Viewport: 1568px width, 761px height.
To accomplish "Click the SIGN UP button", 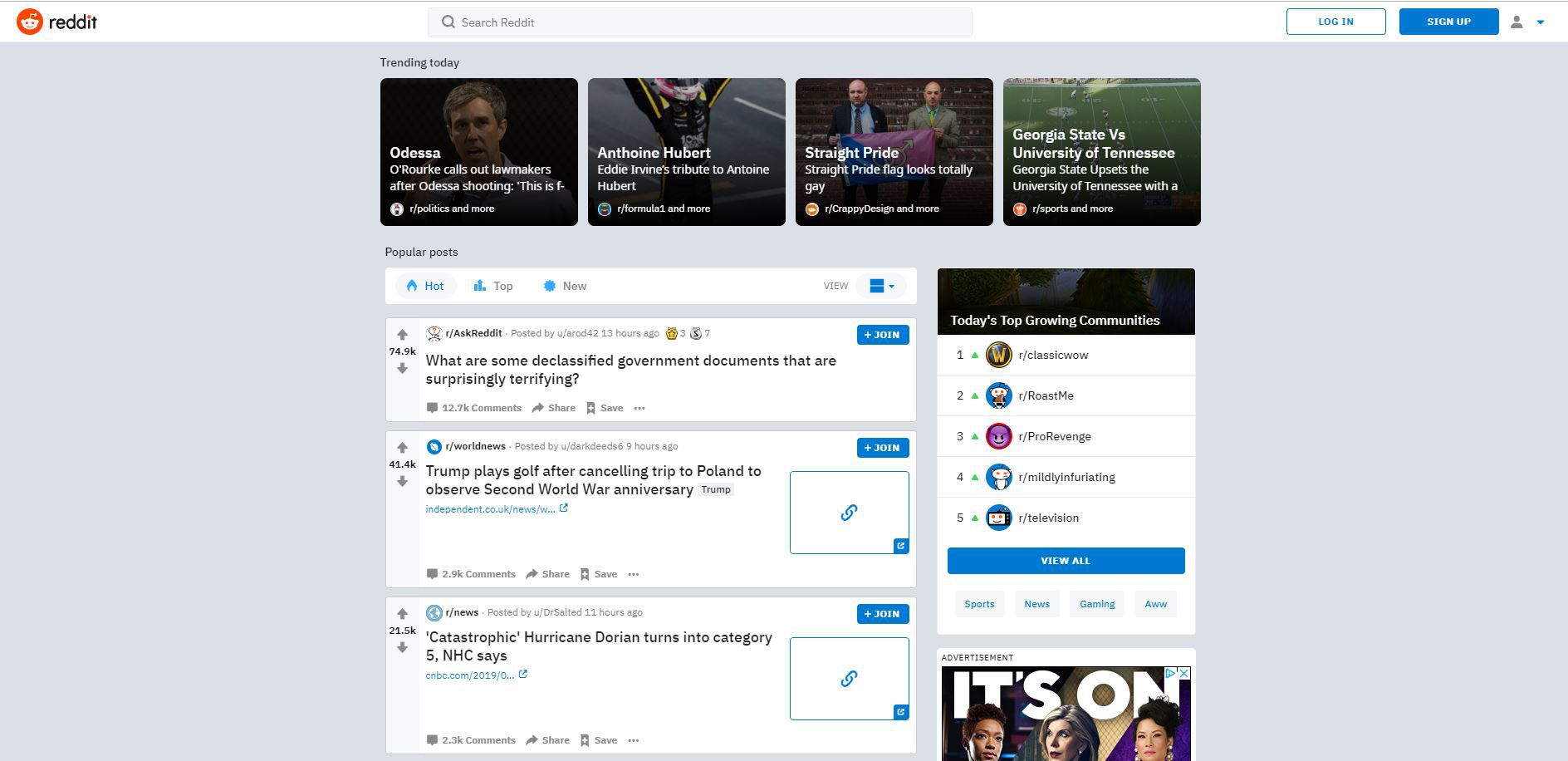I will (1448, 22).
